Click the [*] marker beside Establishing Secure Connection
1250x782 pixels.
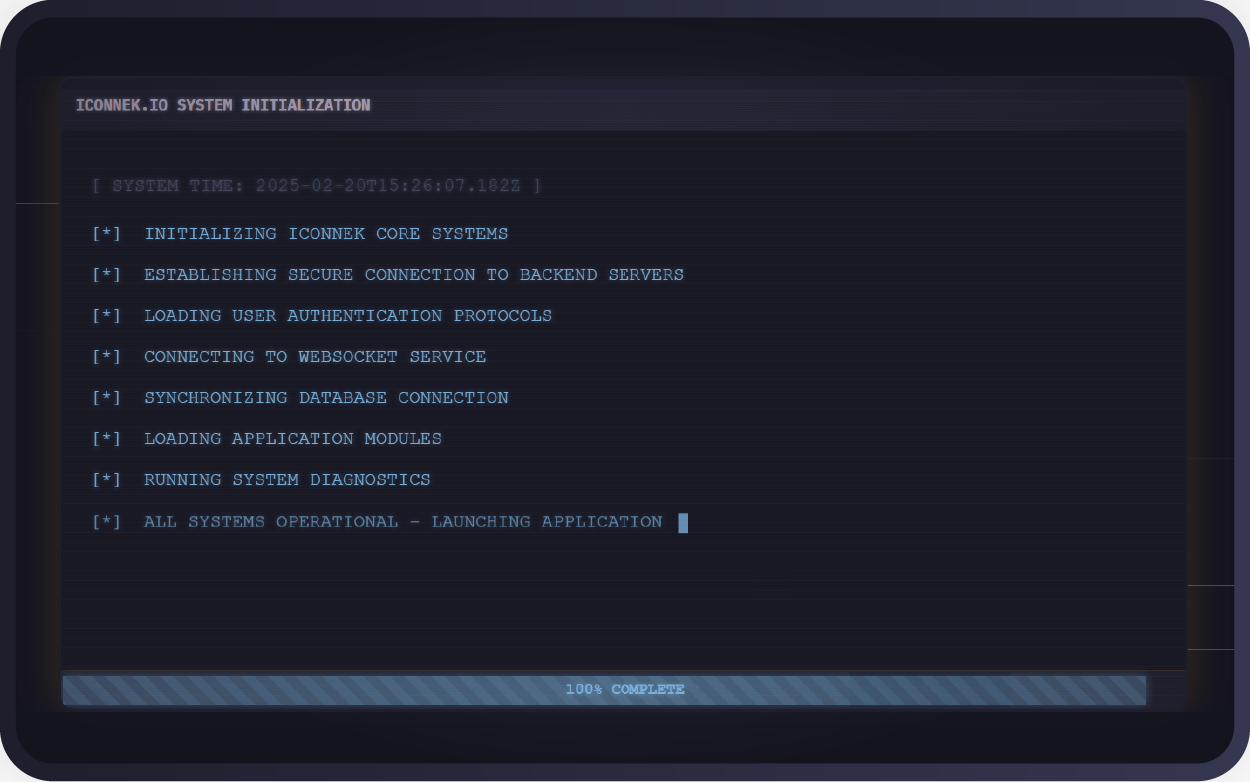click(106, 275)
